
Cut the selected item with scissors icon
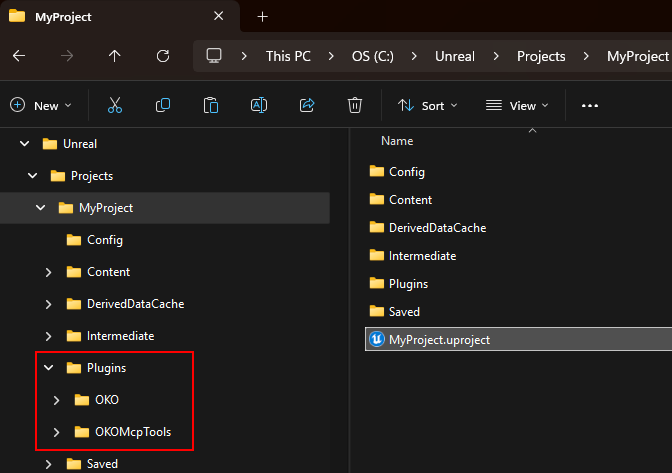coord(115,105)
